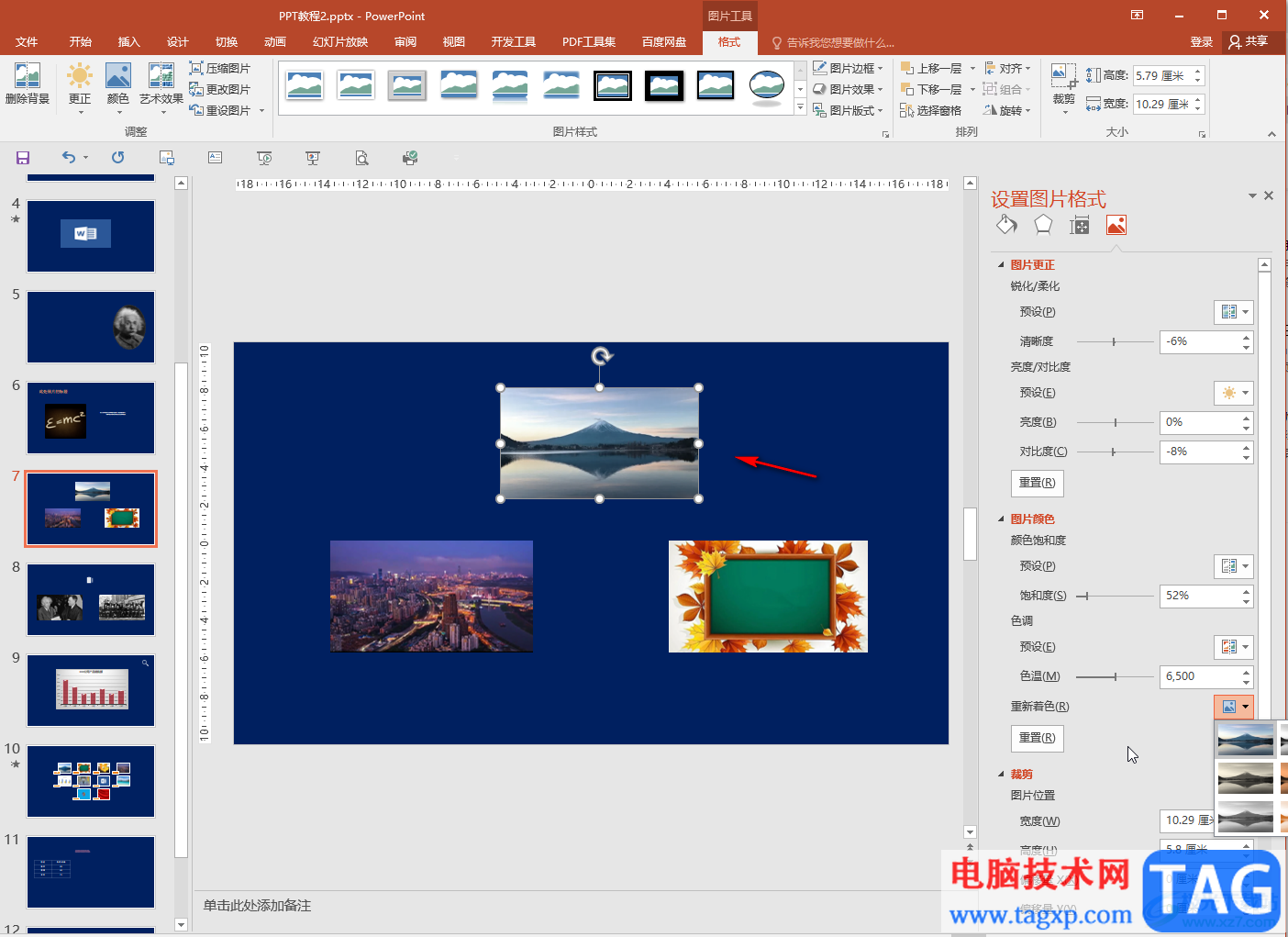Open Selection Pane (选择窗格)
This screenshot has width=1288, height=937.
(x=931, y=110)
